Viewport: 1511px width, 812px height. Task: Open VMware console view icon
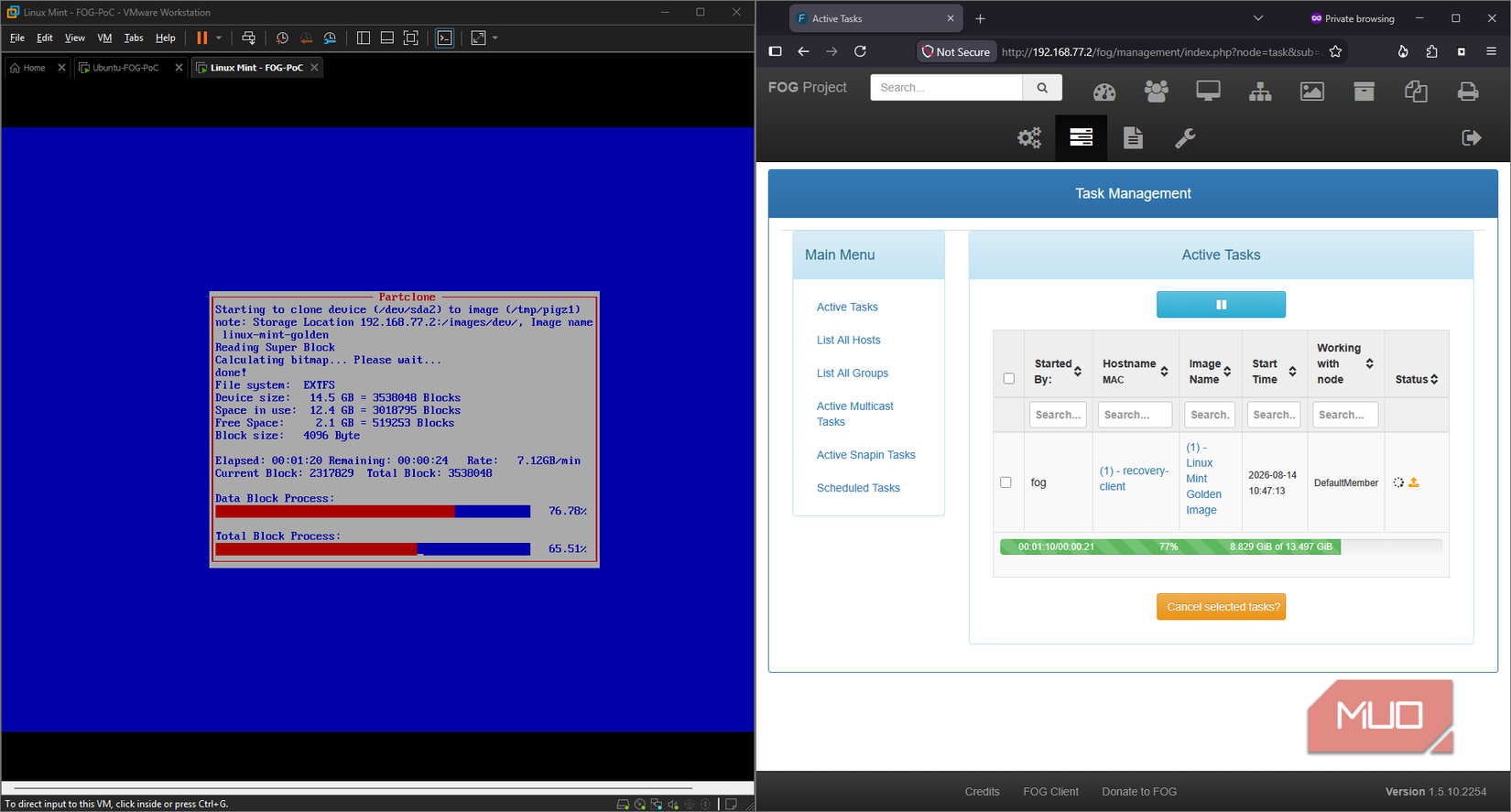[445, 38]
